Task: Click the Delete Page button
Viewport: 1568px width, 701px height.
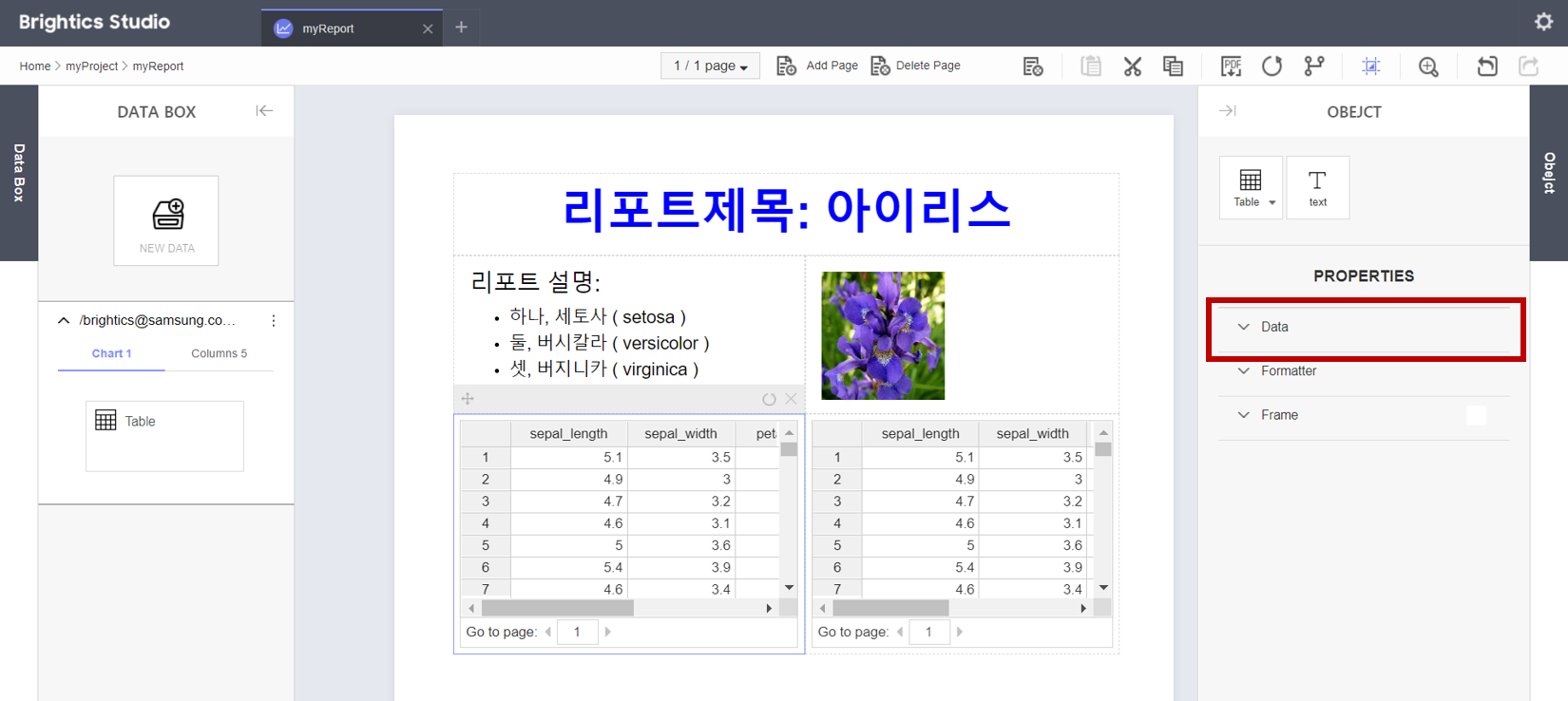Action: coord(916,66)
